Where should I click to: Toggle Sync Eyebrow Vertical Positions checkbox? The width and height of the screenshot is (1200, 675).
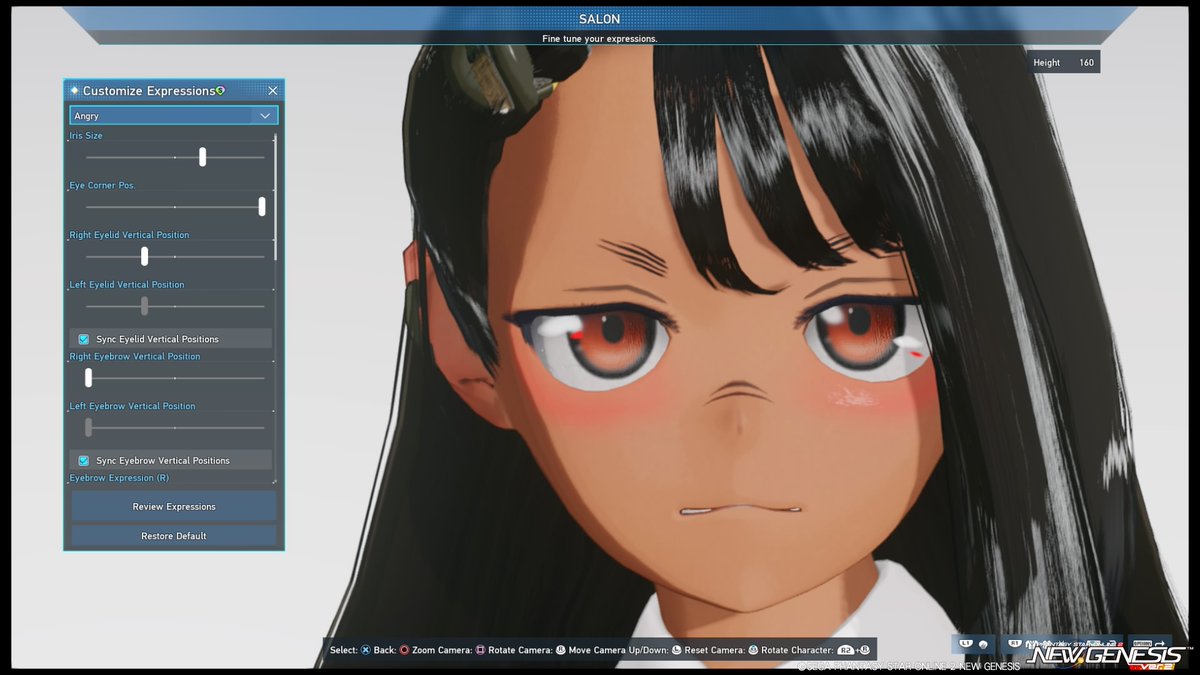[84, 461]
